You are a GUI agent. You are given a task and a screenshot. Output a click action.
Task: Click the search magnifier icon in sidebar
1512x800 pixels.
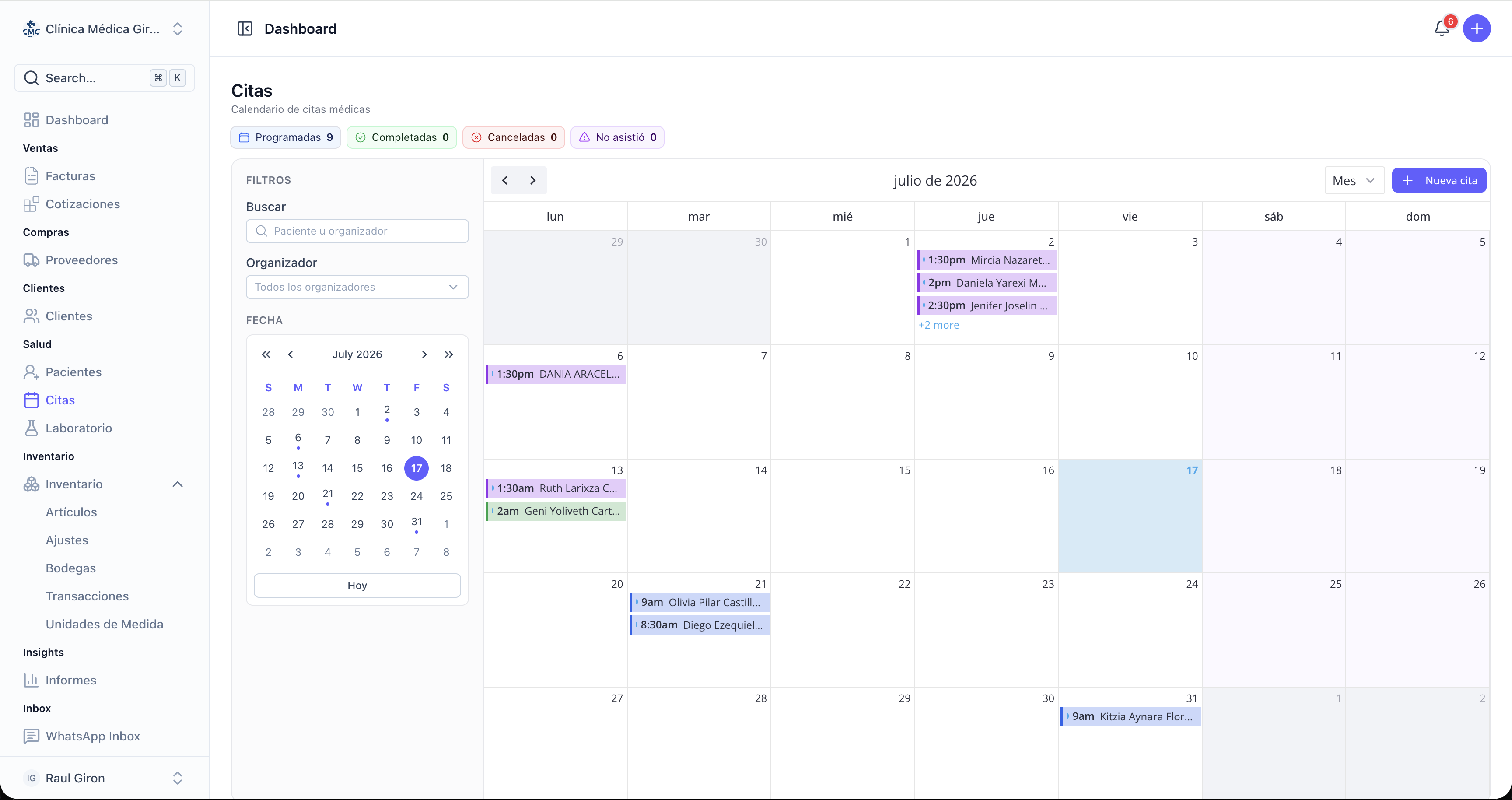31,78
